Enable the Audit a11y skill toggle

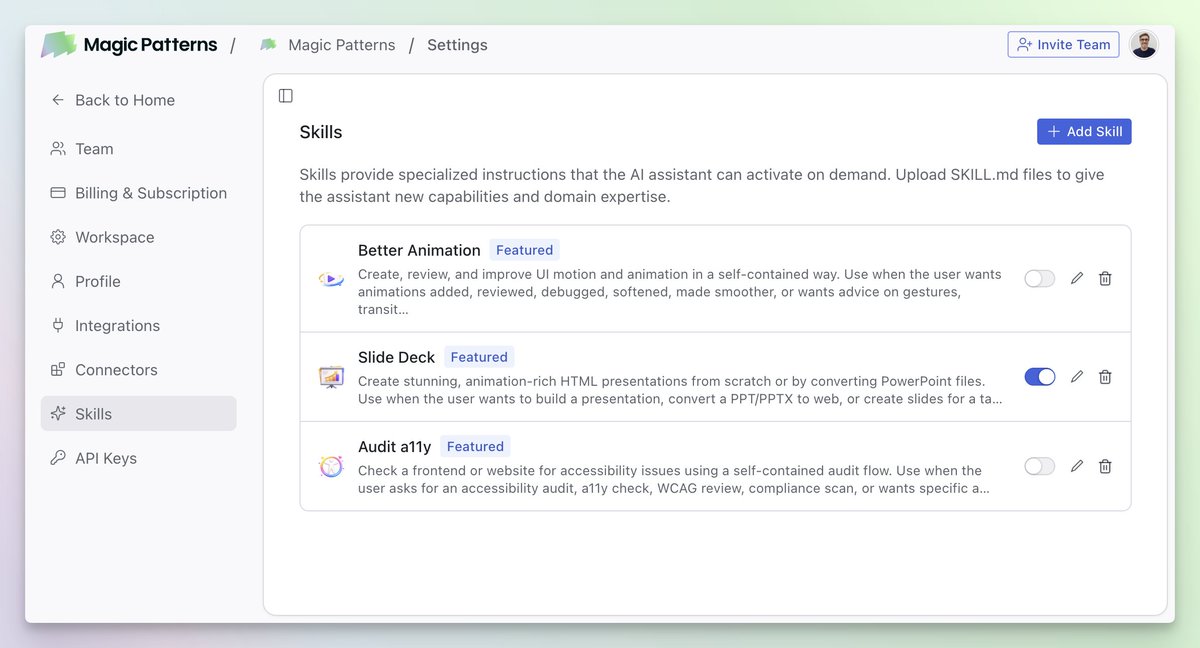point(1039,466)
